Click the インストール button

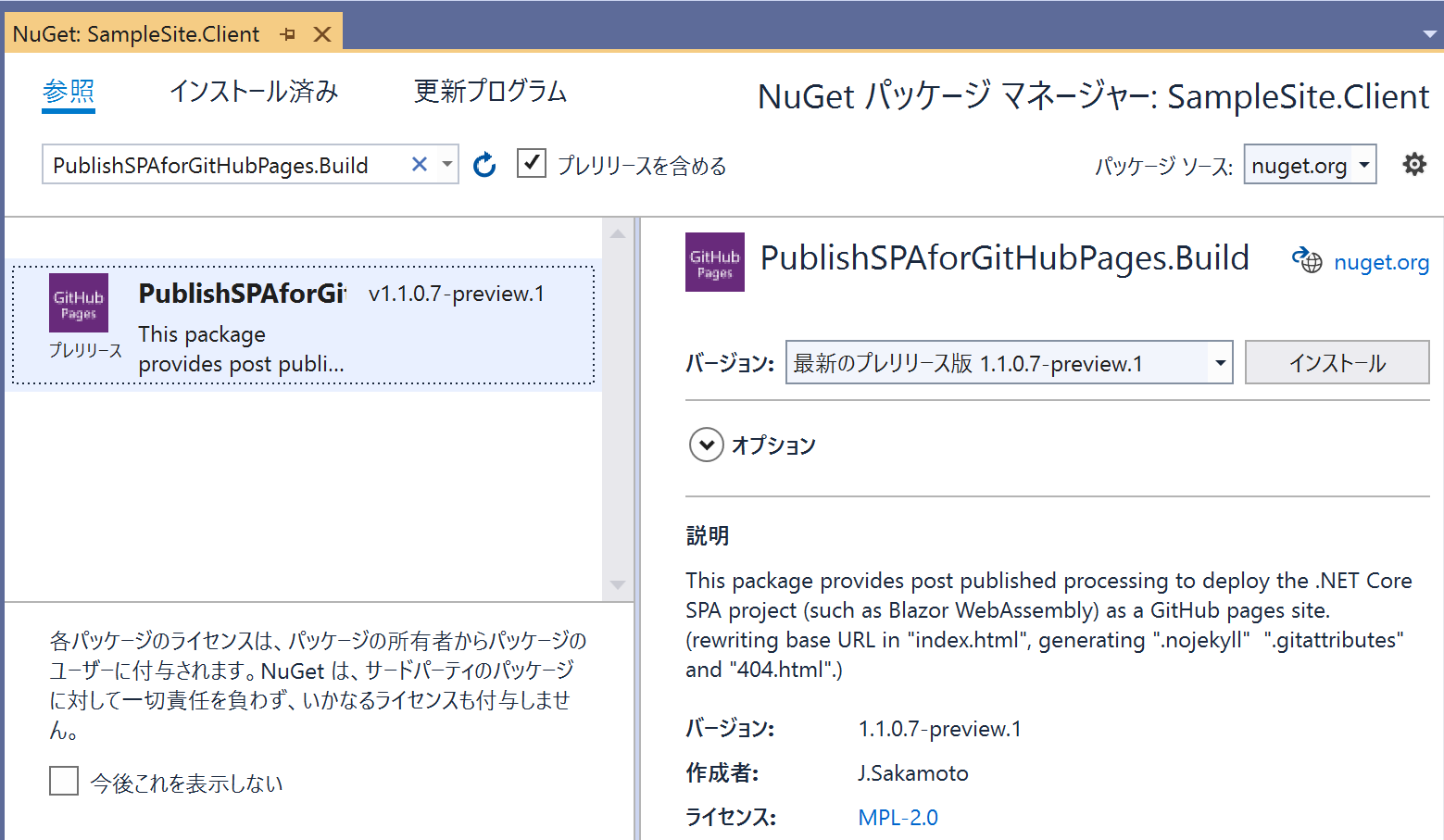[1337, 362]
